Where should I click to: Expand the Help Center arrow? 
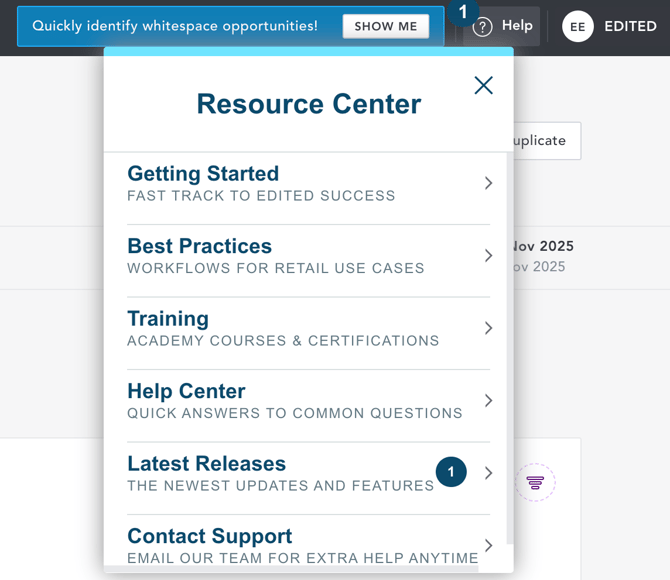coord(488,401)
